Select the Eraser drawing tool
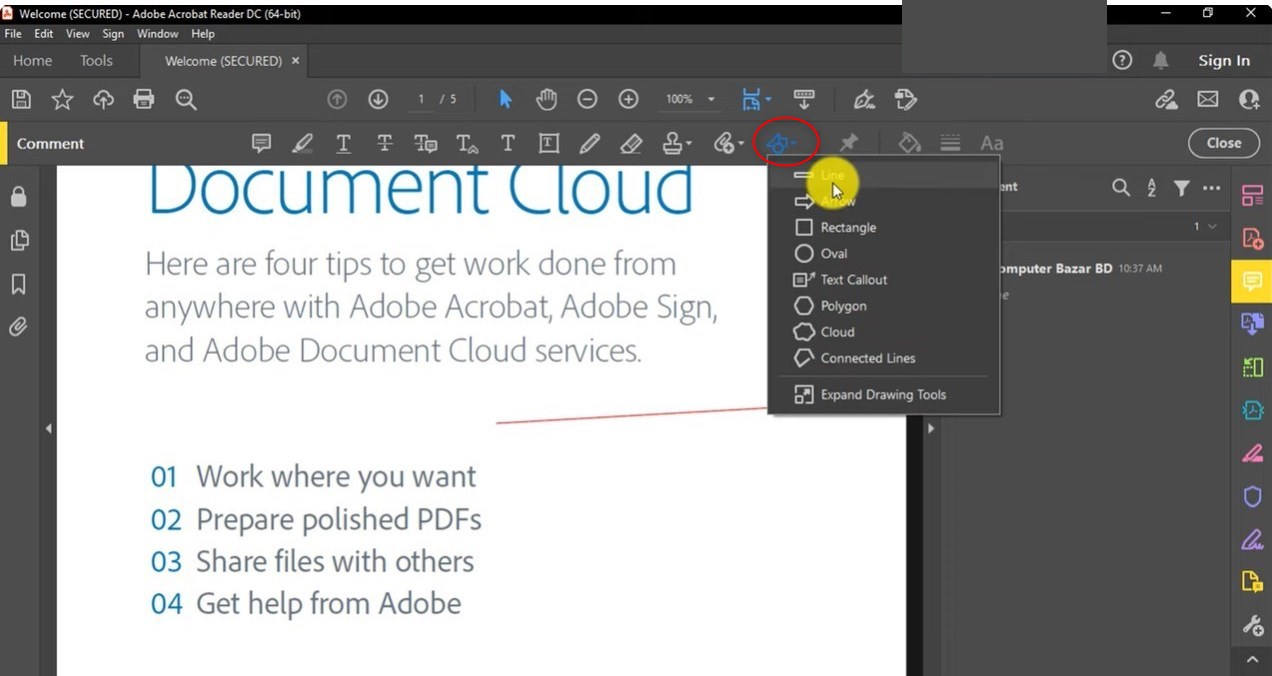Screen dimensions: 1272x676 click(631, 143)
